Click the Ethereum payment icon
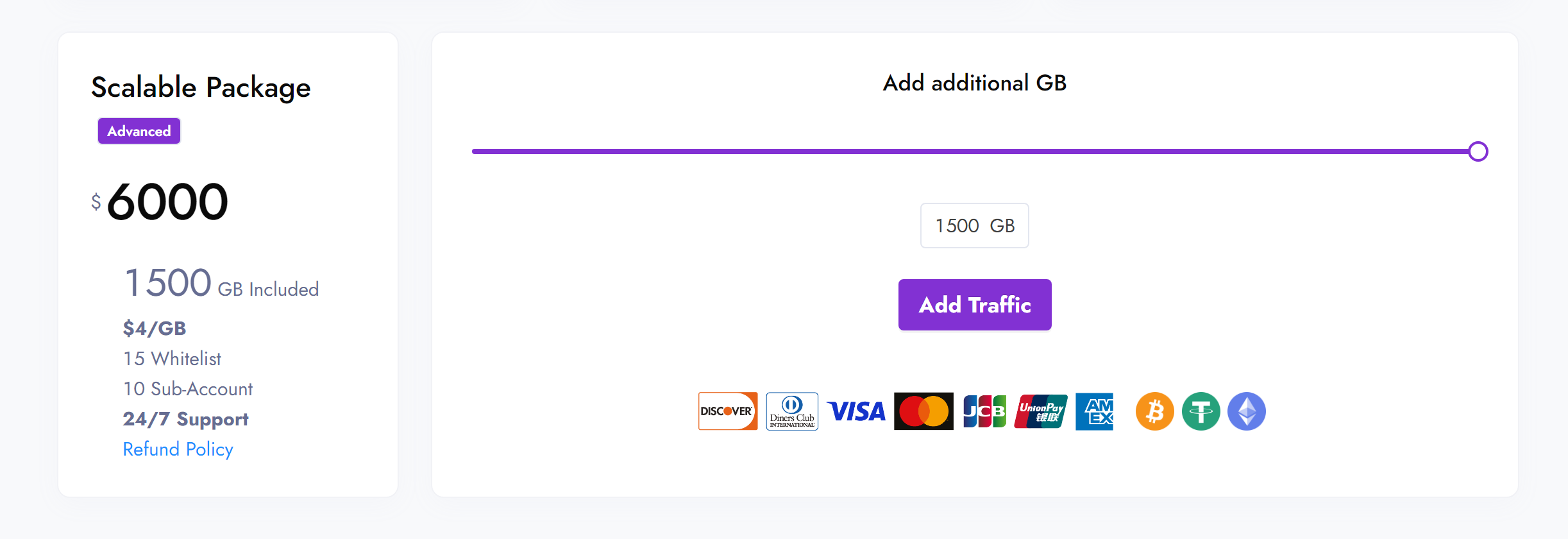Viewport: 1568px width, 539px height. (x=1246, y=411)
